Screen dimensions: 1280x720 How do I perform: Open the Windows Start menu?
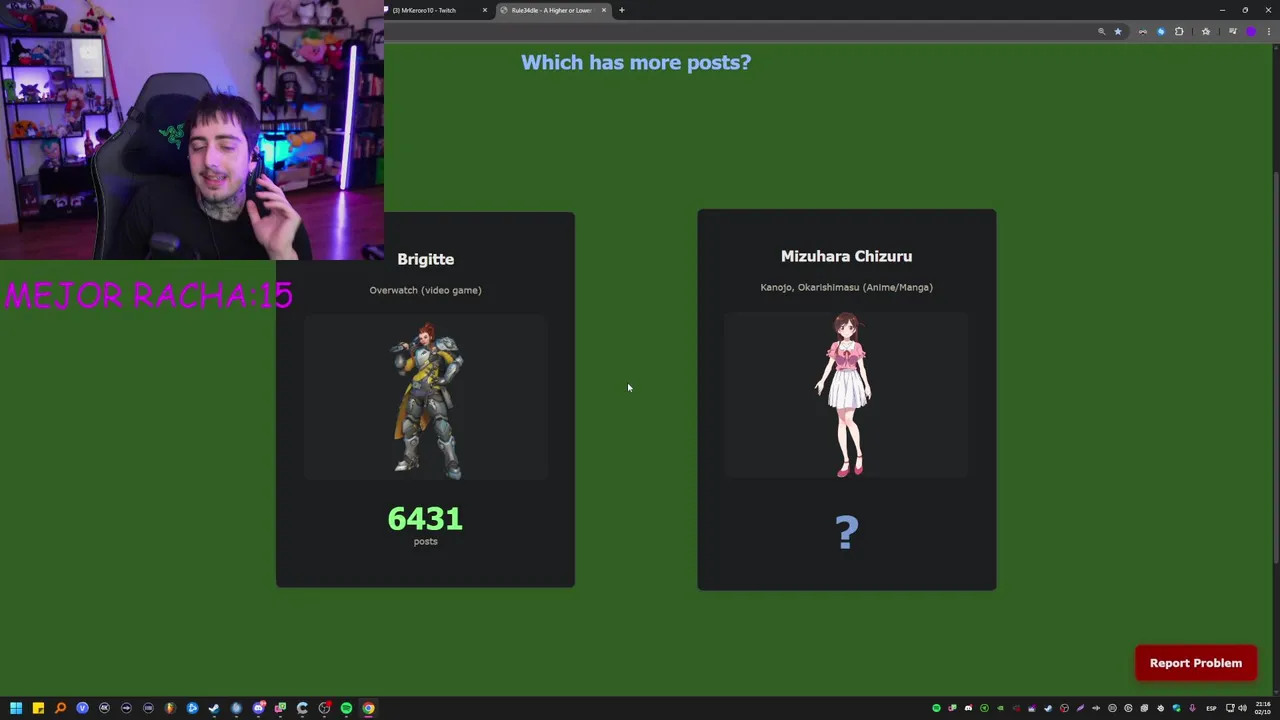16,708
